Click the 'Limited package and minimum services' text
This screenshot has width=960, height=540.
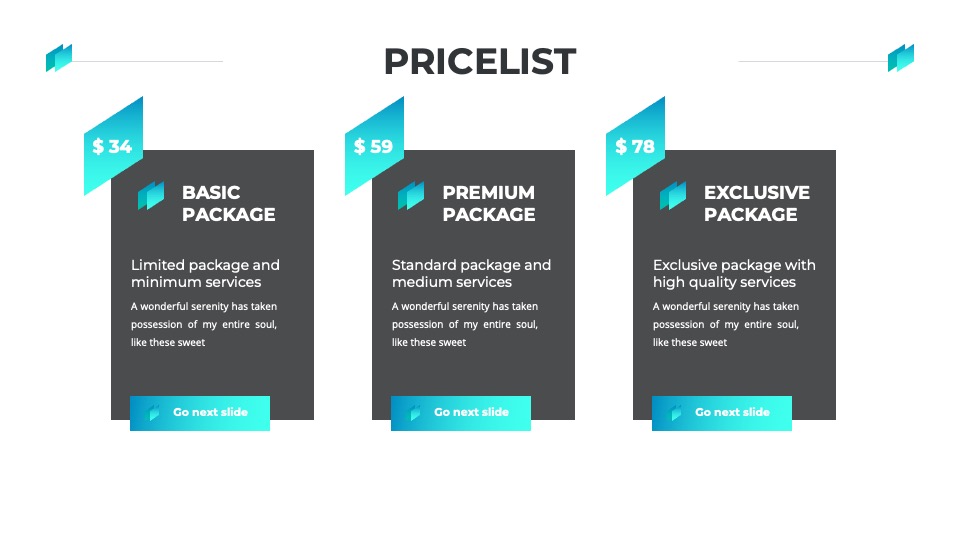coord(205,274)
